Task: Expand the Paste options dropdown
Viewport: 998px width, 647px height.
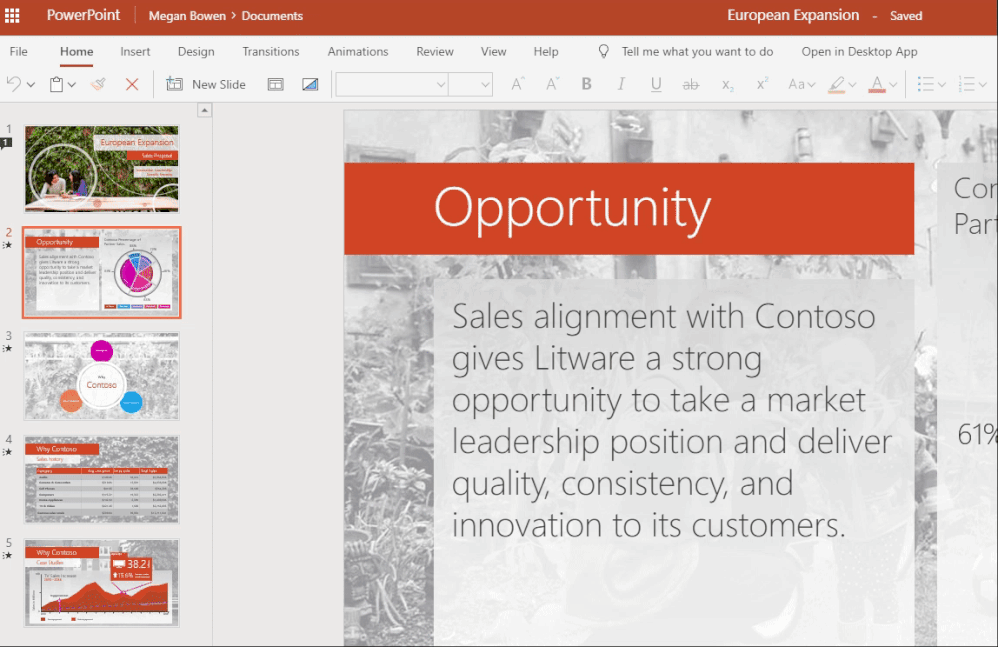Action: tap(72, 85)
